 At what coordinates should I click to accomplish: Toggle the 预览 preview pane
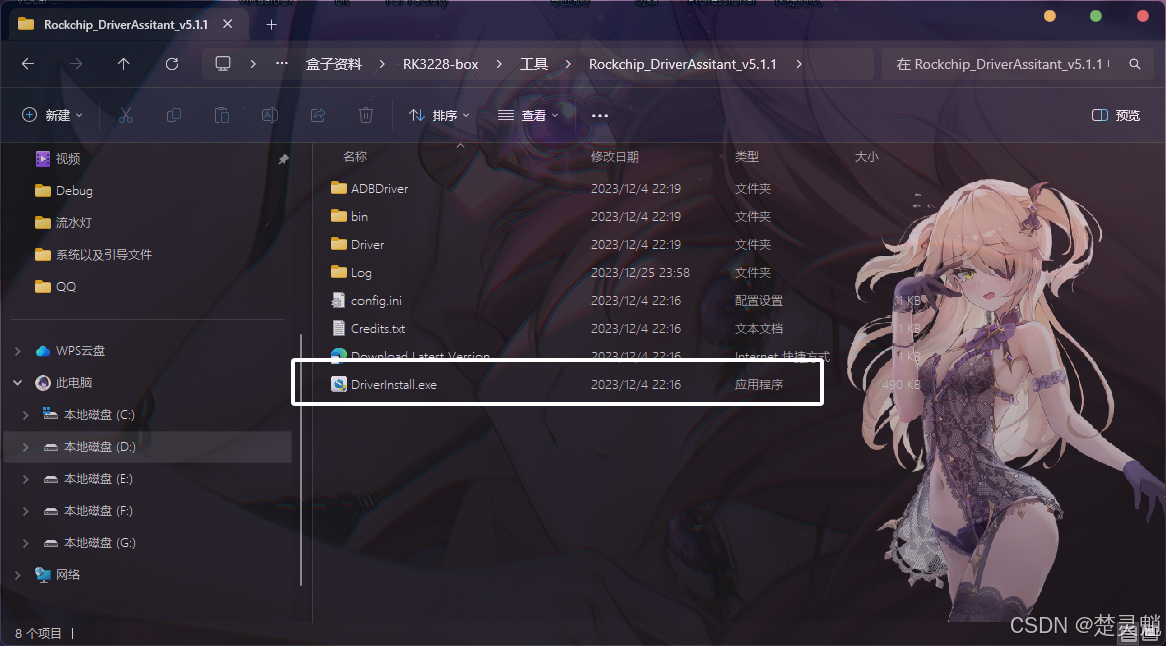click(x=1116, y=115)
